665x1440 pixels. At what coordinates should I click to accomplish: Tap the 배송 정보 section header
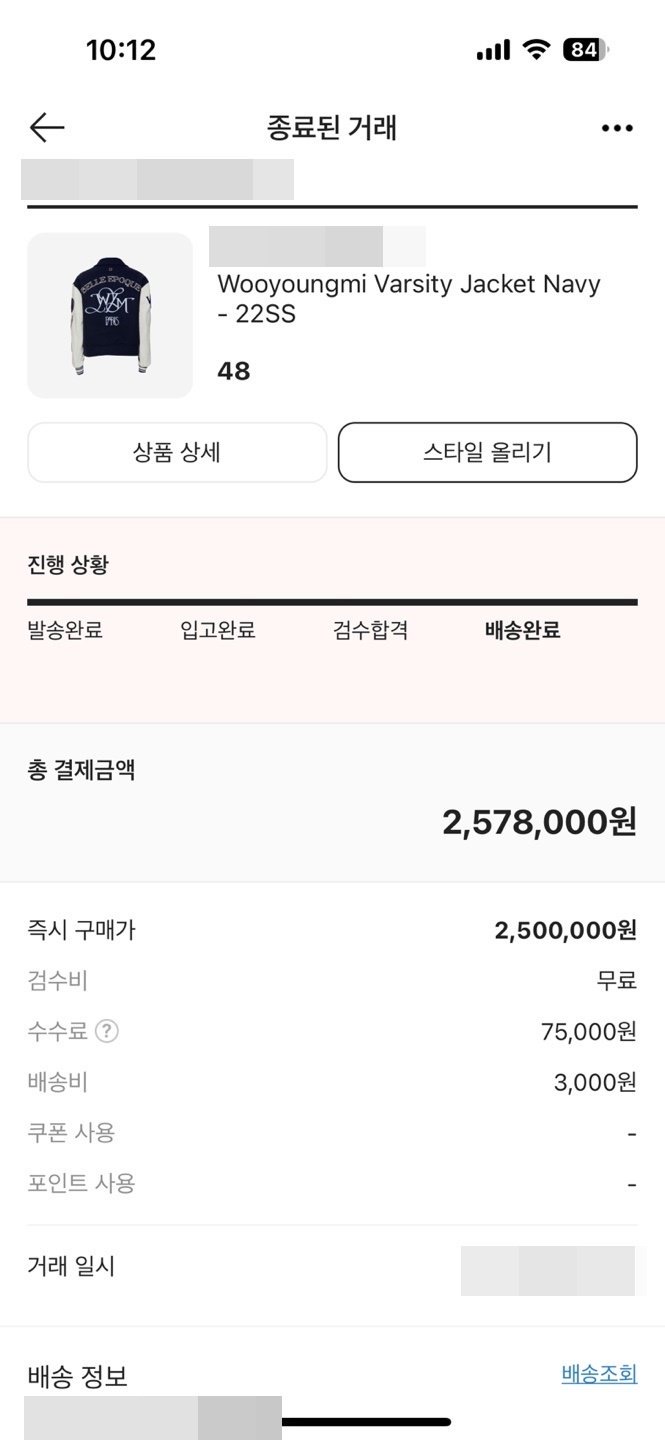coord(77,1376)
